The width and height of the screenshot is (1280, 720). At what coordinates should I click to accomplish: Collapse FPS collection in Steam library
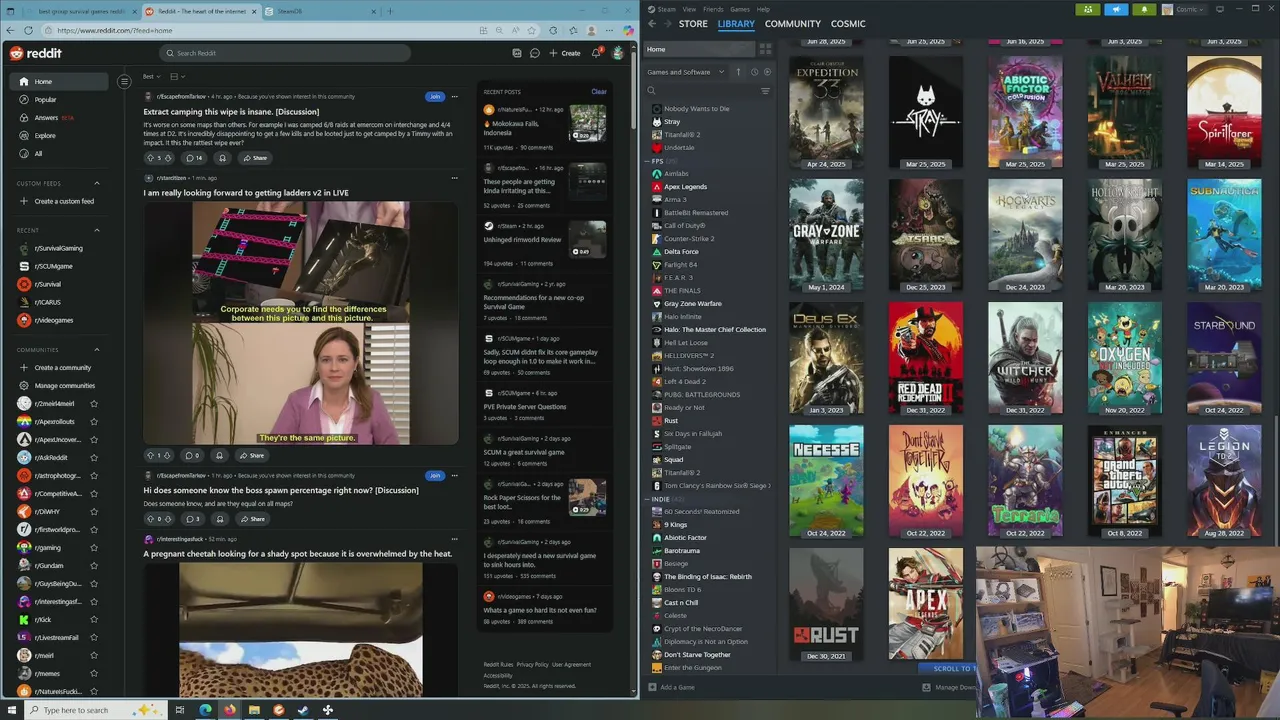pyautogui.click(x=648, y=161)
